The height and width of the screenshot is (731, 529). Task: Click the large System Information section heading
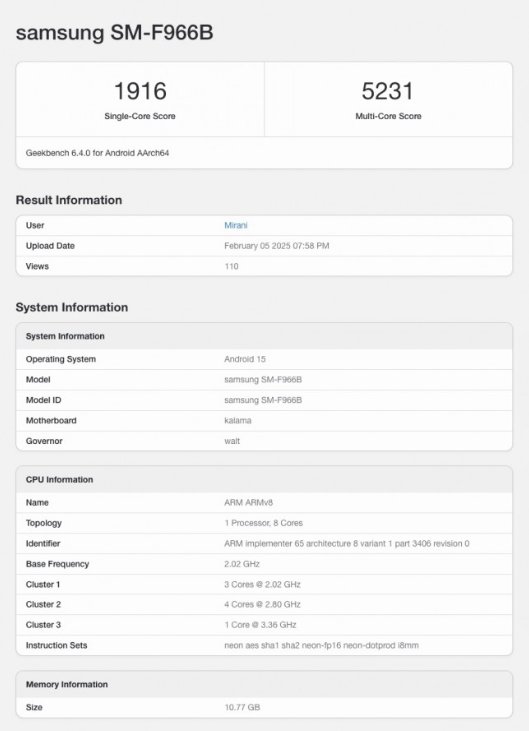pyautogui.click(x=72, y=307)
